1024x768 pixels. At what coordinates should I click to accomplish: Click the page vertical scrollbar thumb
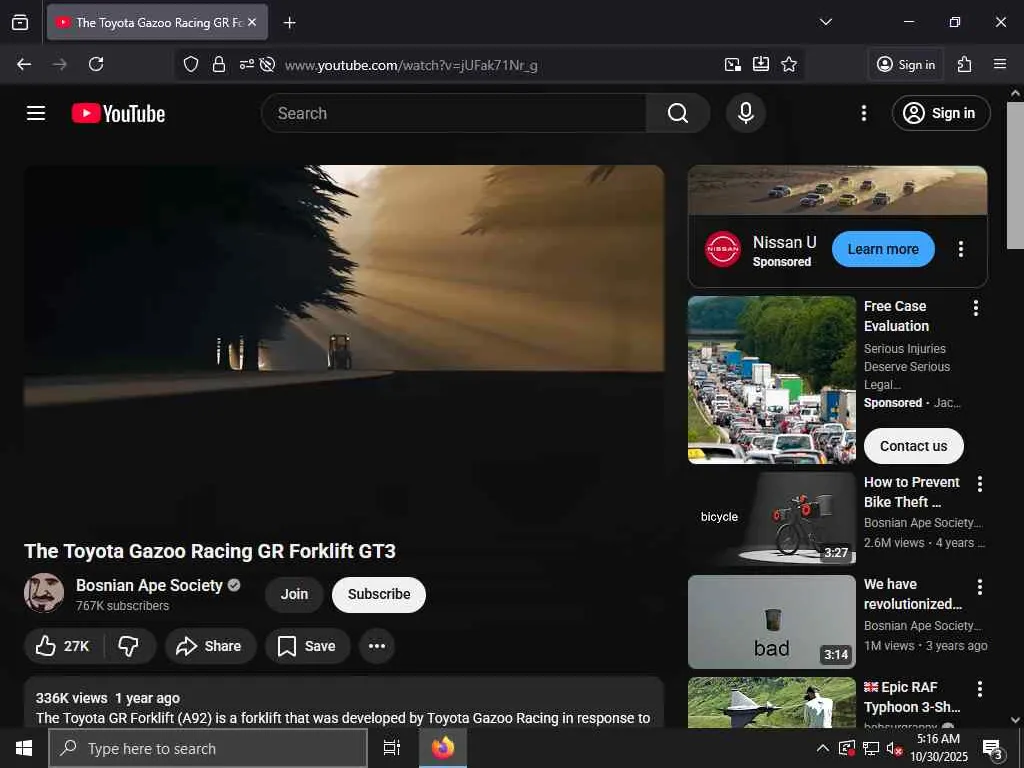click(1015, 175)
